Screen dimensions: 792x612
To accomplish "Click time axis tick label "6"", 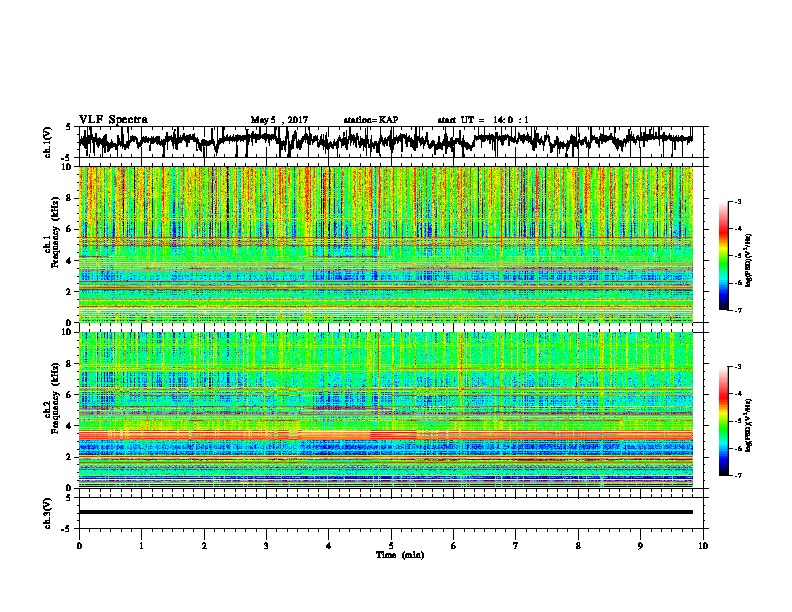I will pyautogui.click(x=454, y=546).
